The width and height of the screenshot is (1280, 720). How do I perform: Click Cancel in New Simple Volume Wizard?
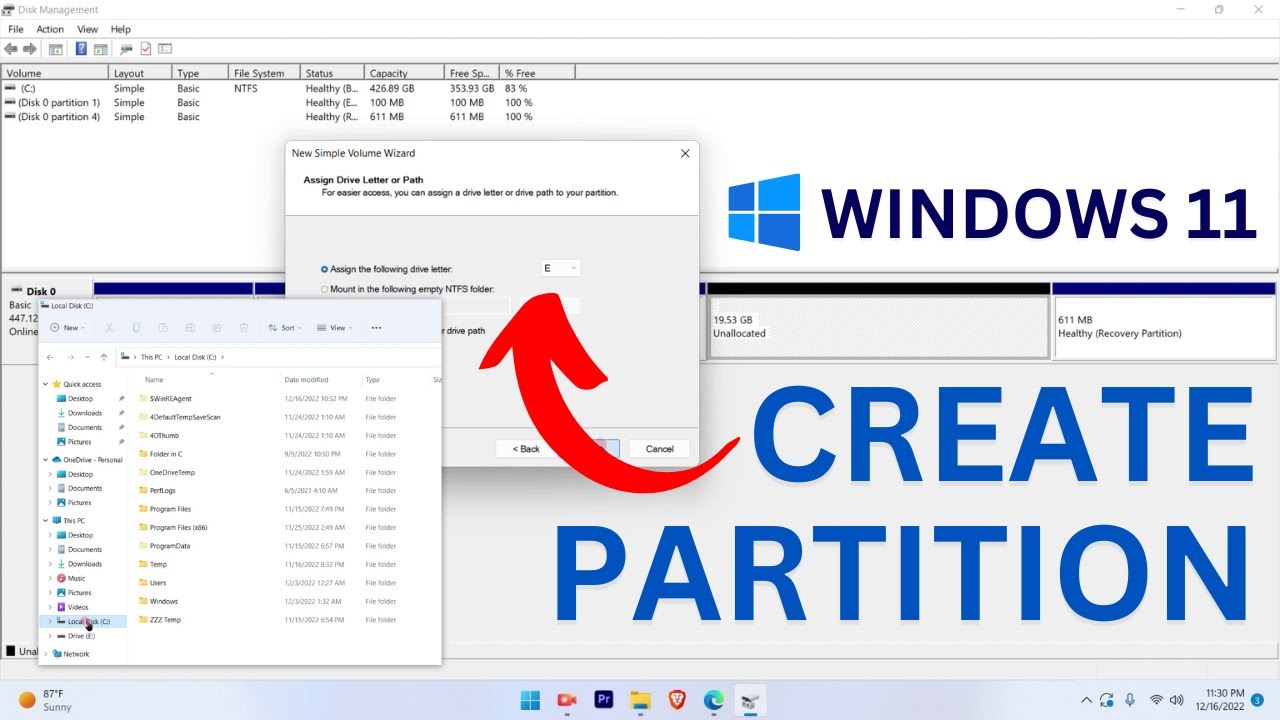659,449
